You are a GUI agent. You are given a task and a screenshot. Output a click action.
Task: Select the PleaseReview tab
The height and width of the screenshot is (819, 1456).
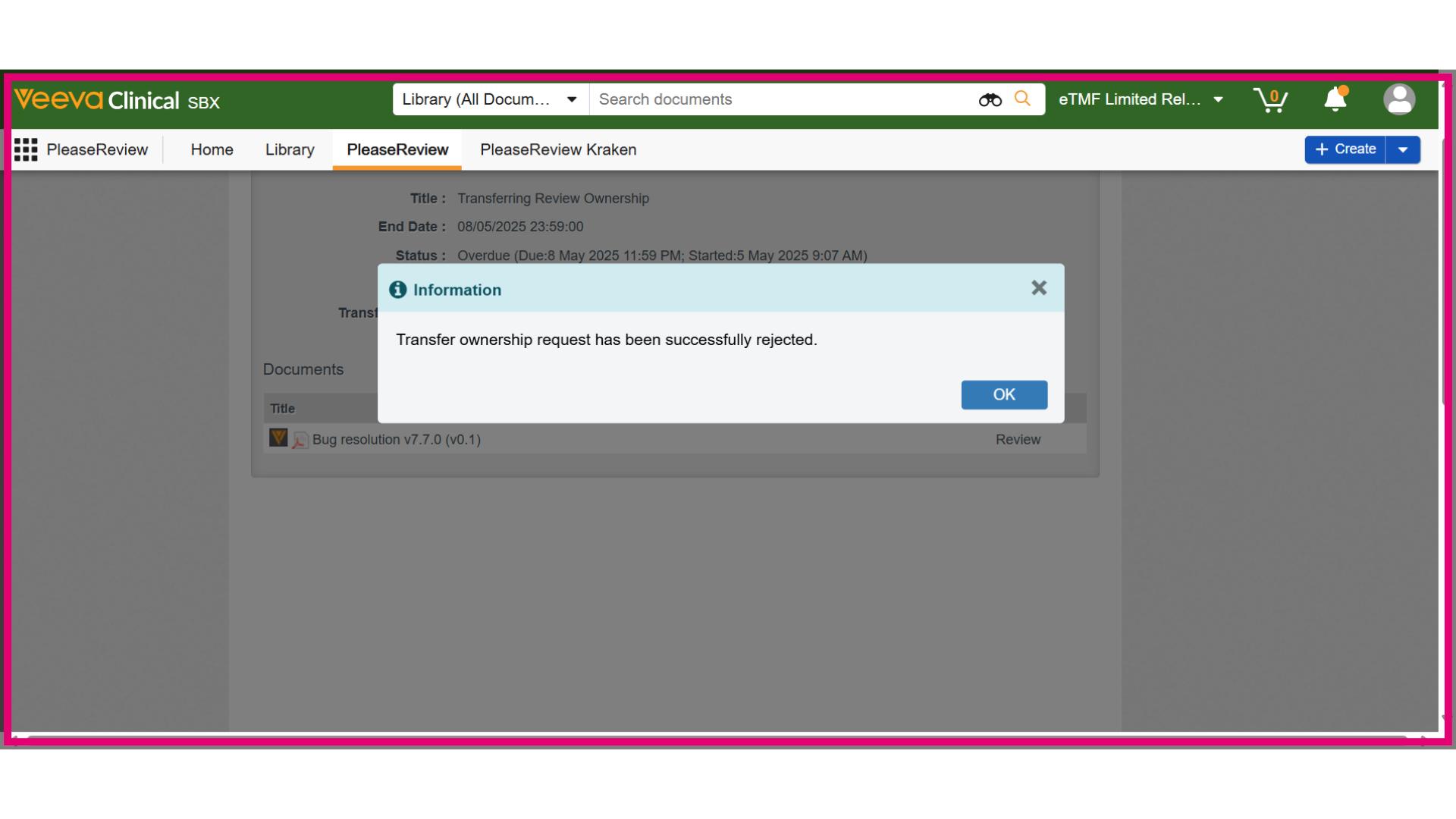click(397, 149)
